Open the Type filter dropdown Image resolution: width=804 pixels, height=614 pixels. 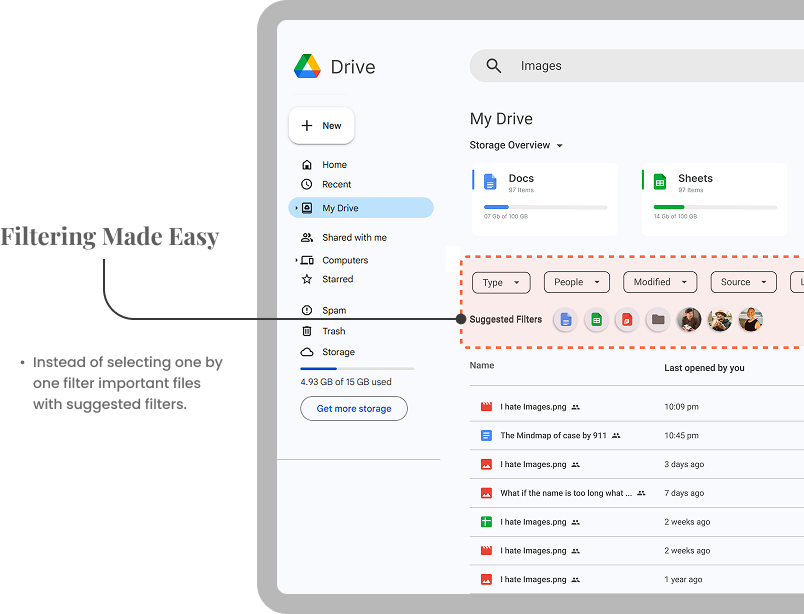[501, 283]
